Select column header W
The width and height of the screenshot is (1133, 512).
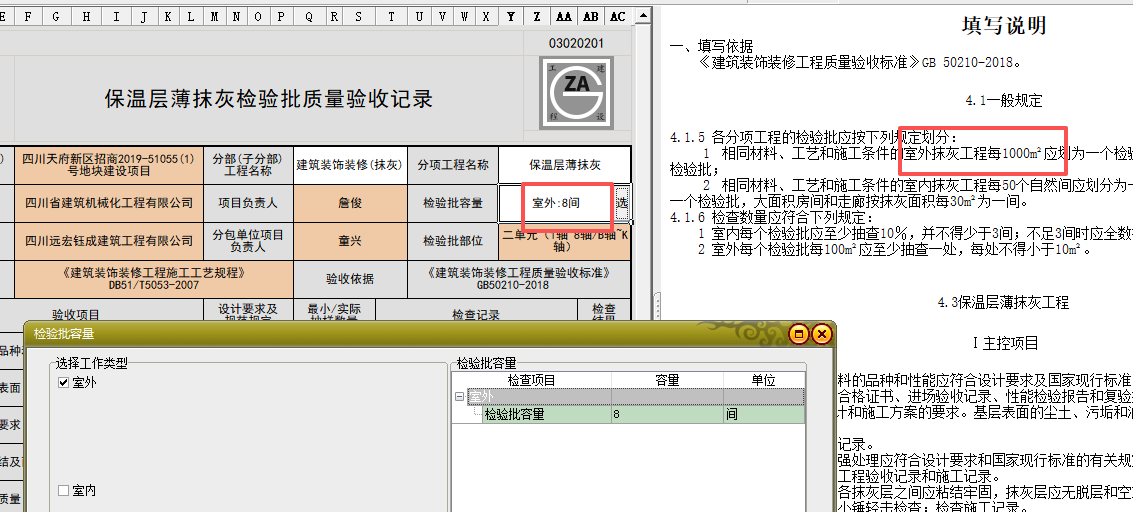tap(464, 16)
